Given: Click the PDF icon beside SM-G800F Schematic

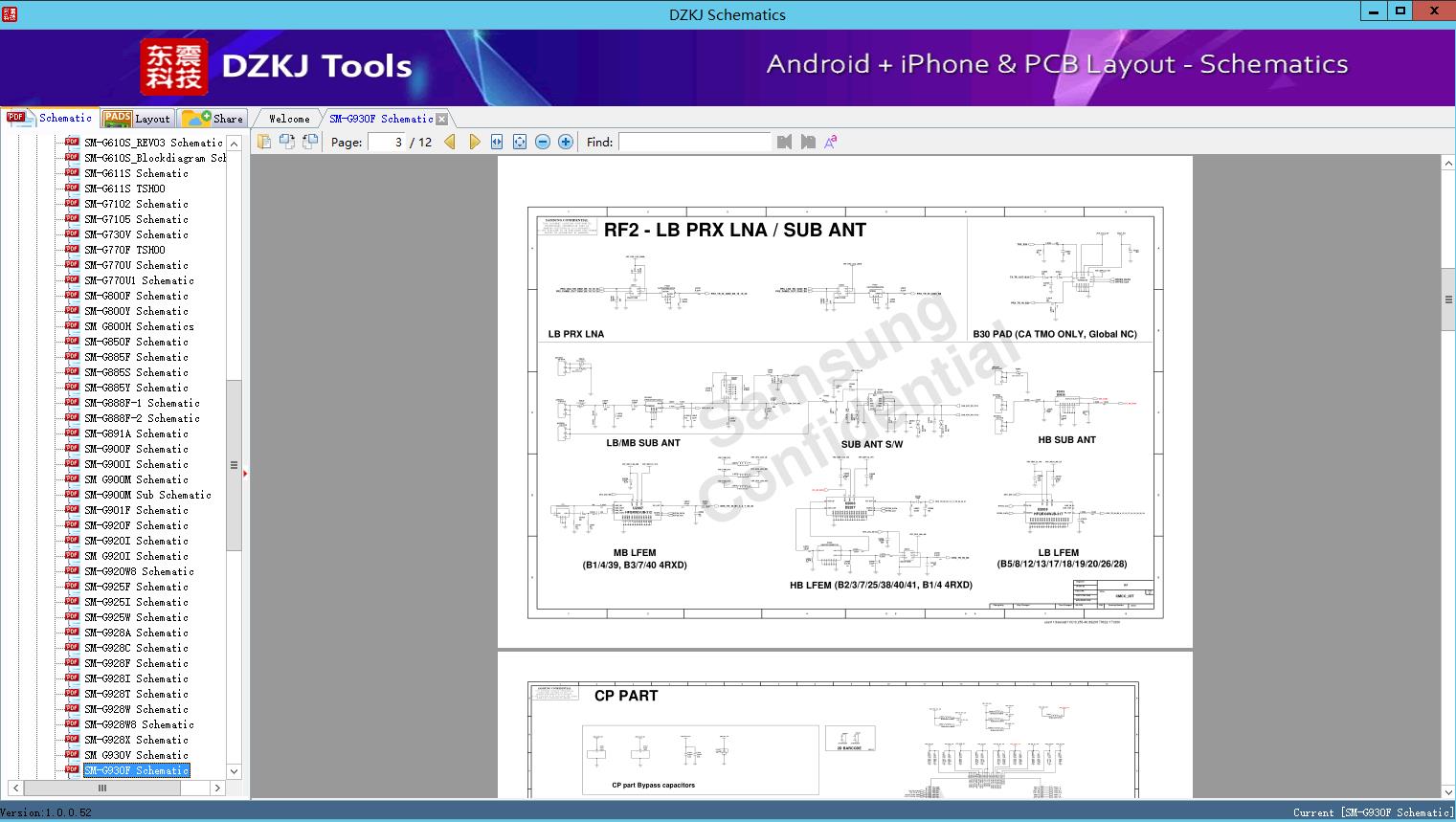Looking at the screenshot, I should (x=72, y=295).
